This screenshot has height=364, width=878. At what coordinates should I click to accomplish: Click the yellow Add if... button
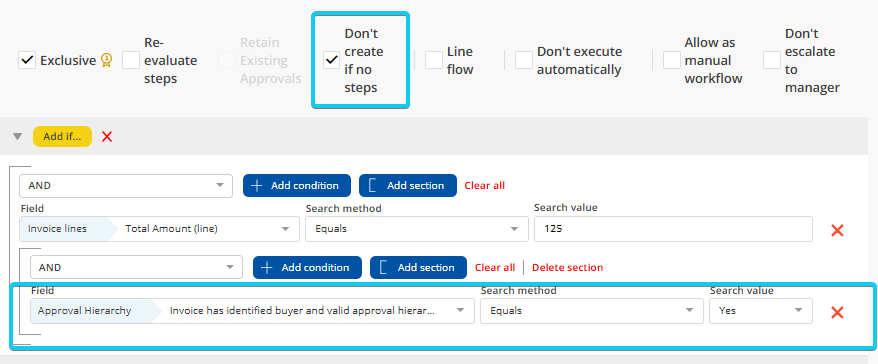(x=62, y=136)
